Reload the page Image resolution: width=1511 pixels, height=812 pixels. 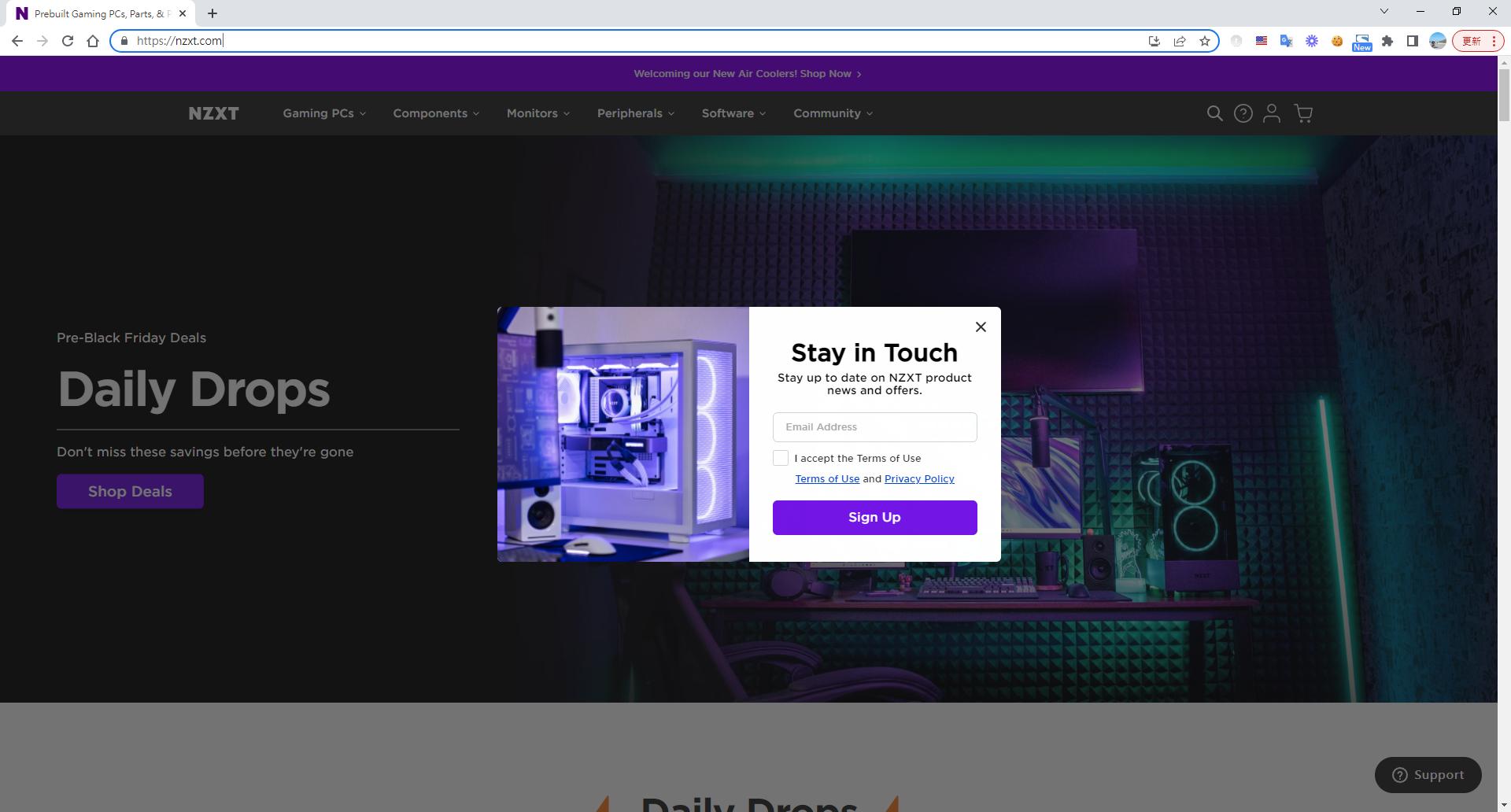coord(68,41)
